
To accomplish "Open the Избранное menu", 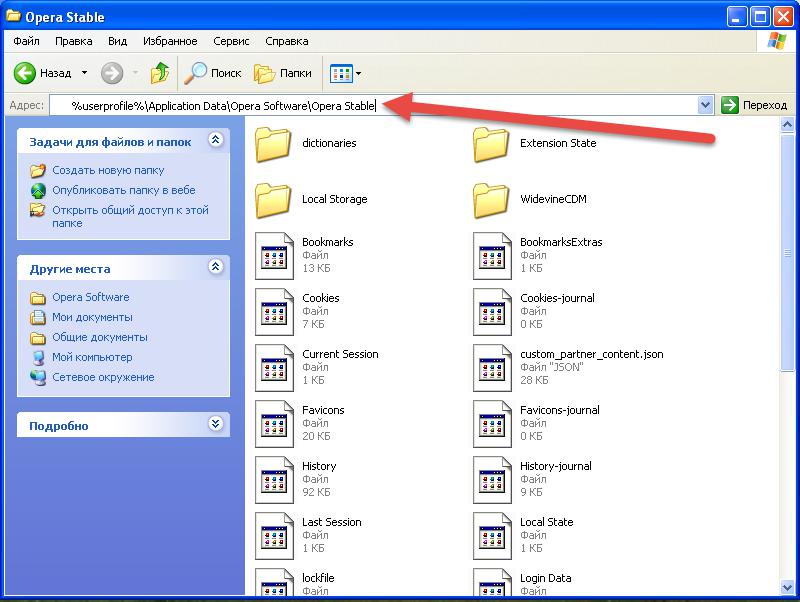I will pos(170,41).
